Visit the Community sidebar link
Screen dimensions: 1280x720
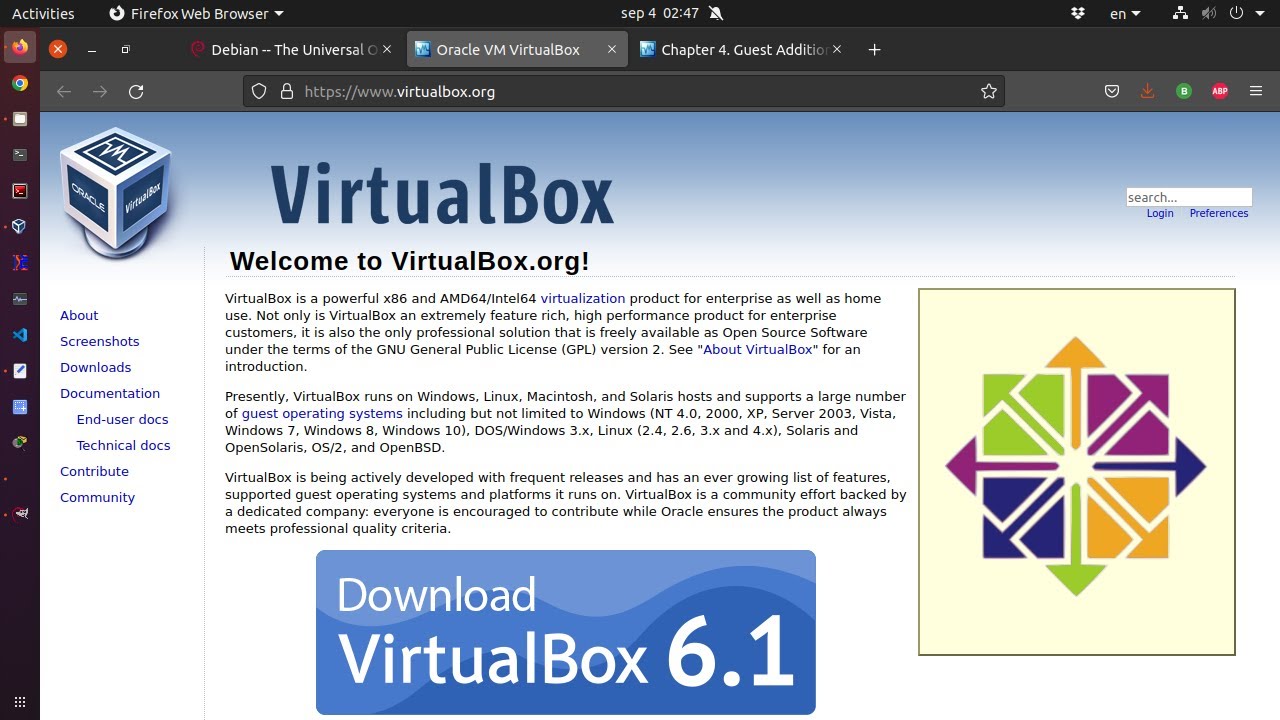pyautogui.click(x=98, y=497)
